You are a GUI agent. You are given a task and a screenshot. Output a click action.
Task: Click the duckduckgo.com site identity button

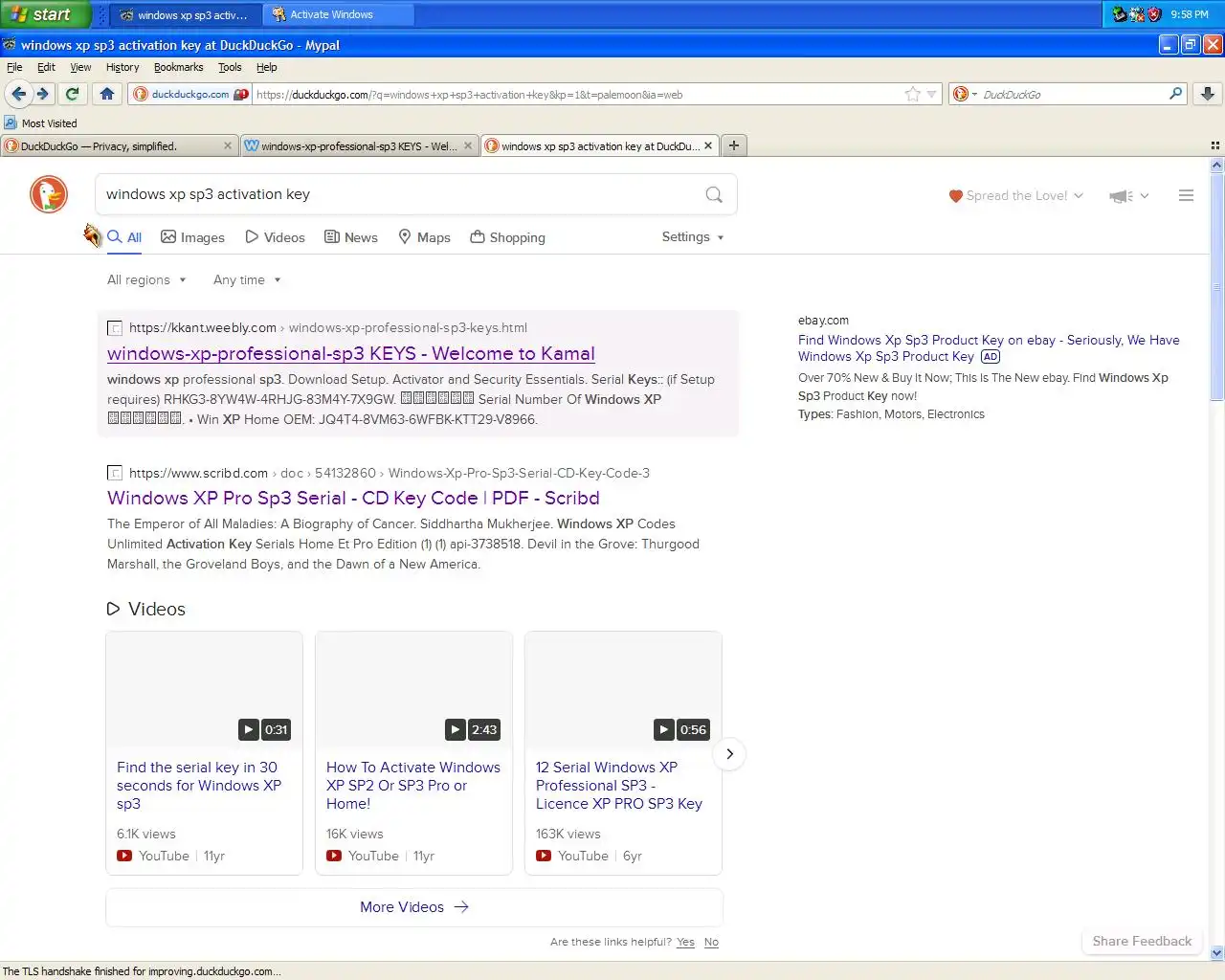(190, 94)
